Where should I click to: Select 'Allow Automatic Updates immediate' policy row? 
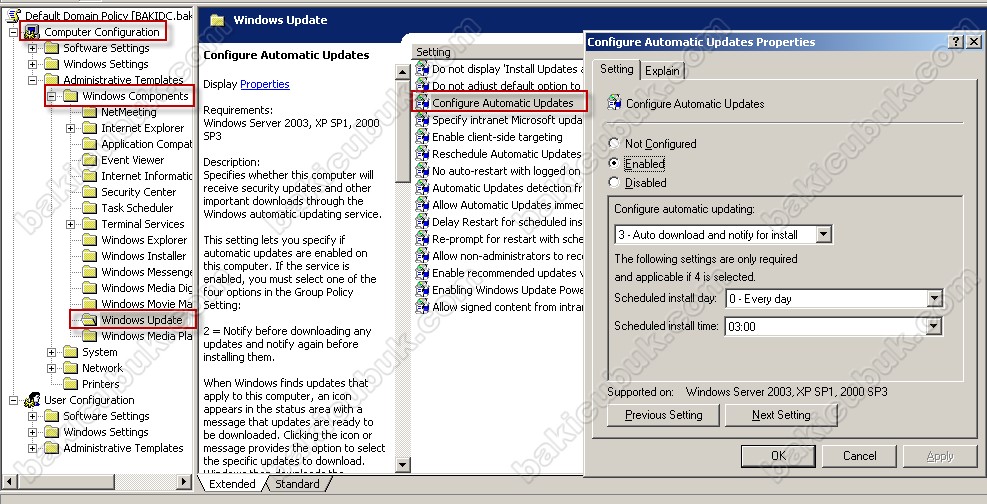point(499,204)
